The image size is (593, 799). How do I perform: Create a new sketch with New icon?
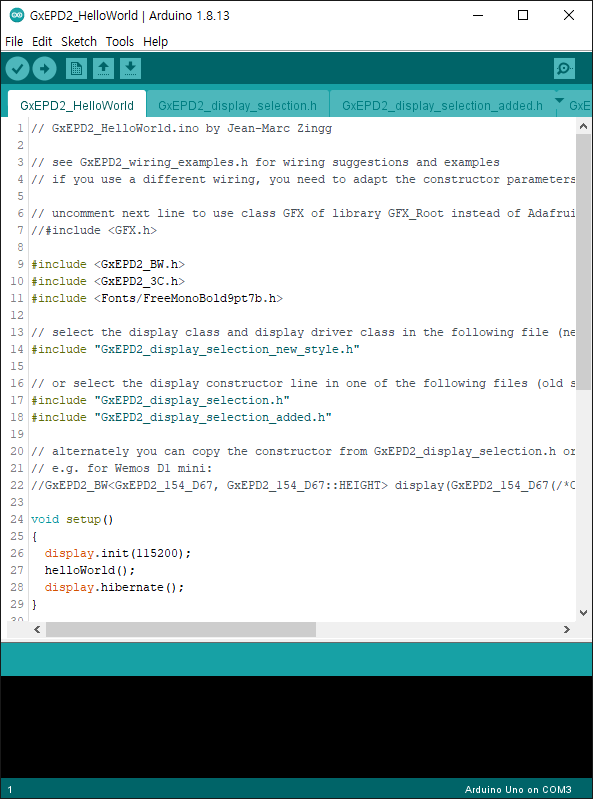pyautogui.click(x=76, y=68)
